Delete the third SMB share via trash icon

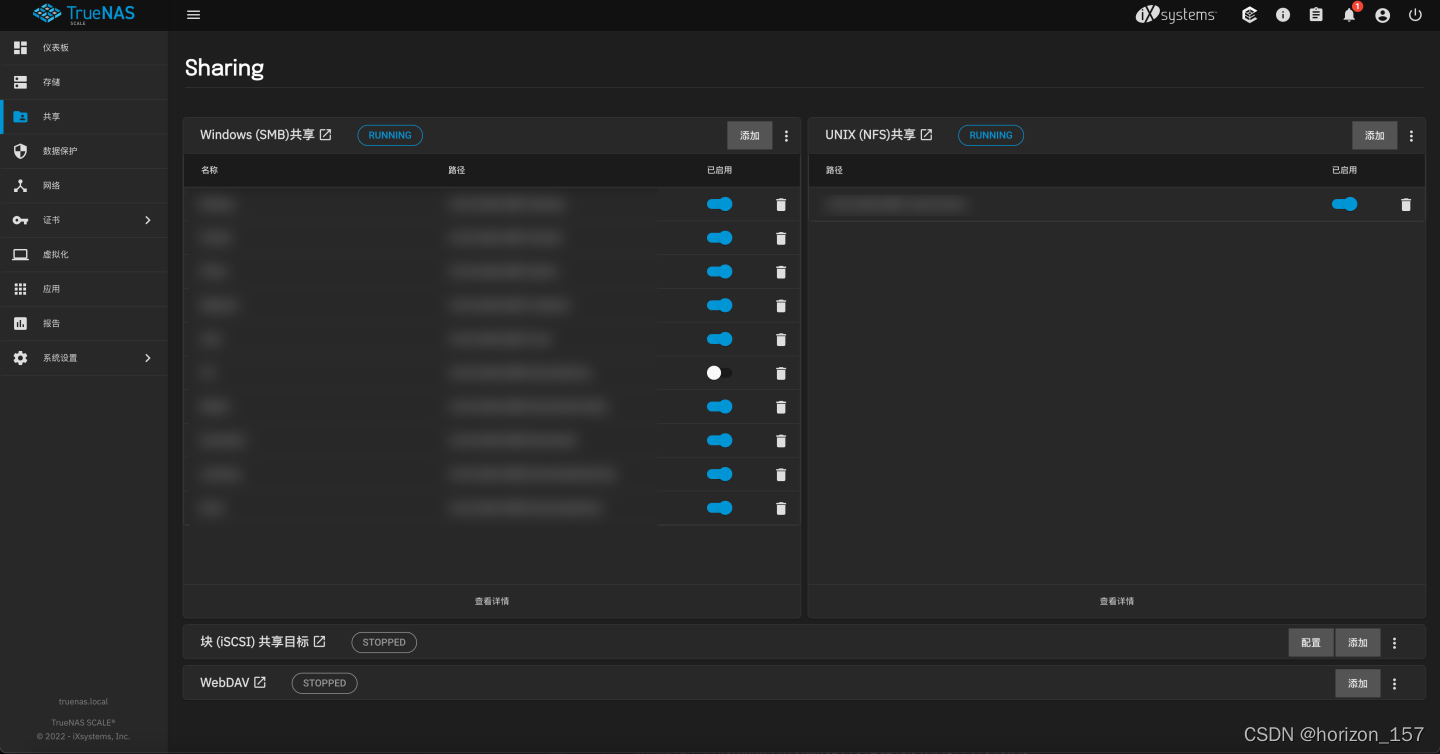(x=781, y=272)
